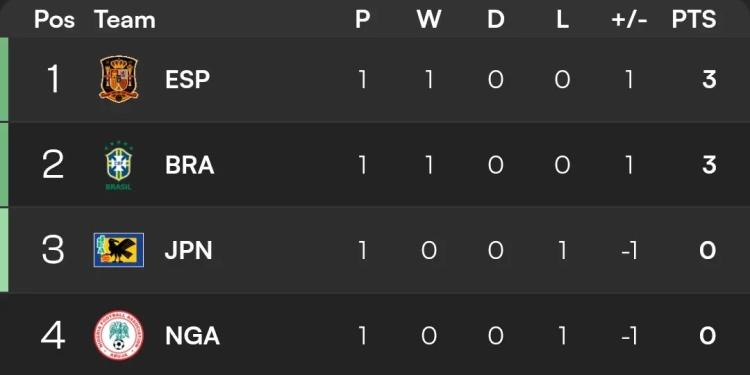Select the BRA team name
Image resolution: width=750 pixels, height=375 pixels.
189,165
